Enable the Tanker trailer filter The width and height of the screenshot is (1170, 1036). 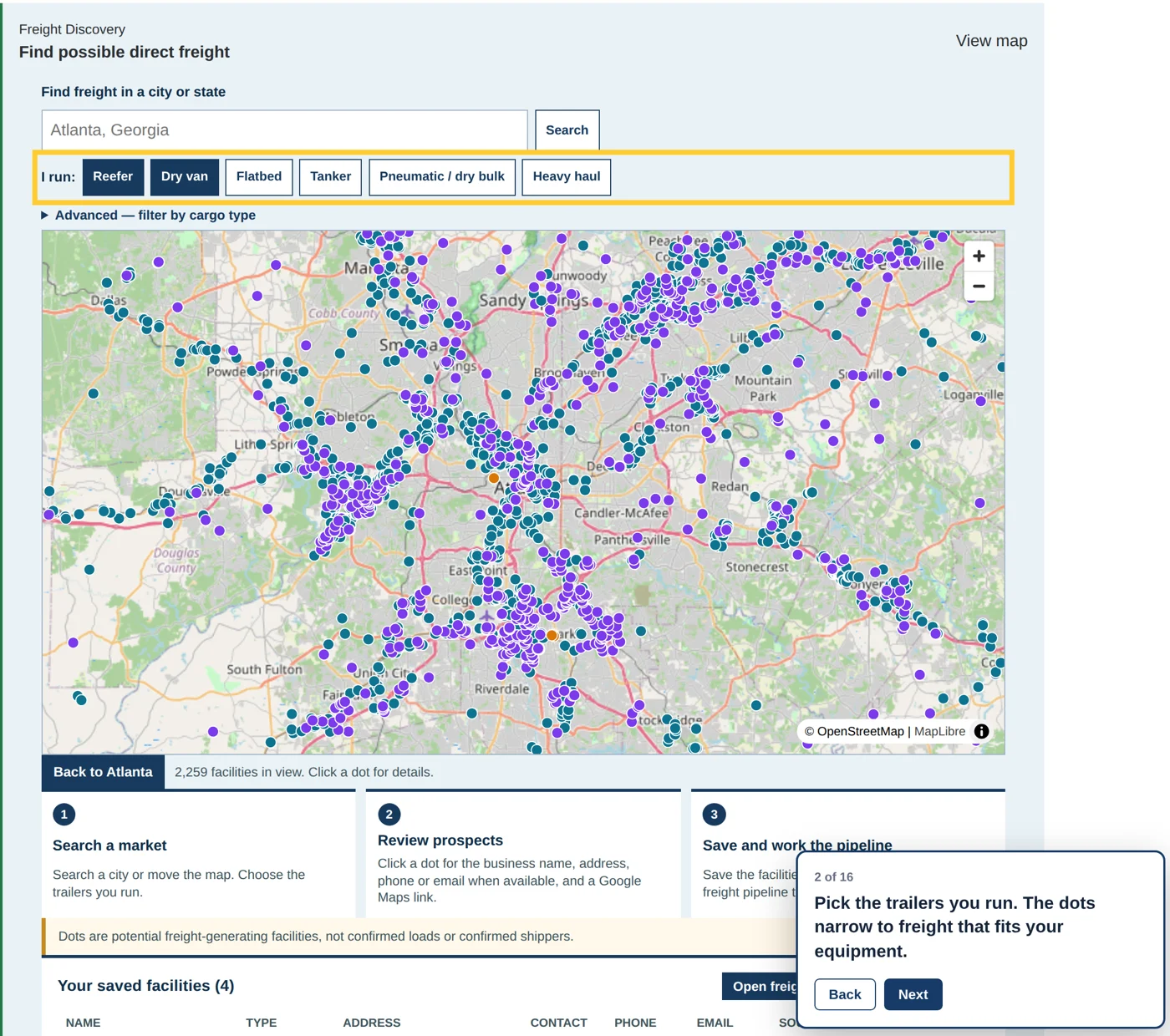(330, 177)
